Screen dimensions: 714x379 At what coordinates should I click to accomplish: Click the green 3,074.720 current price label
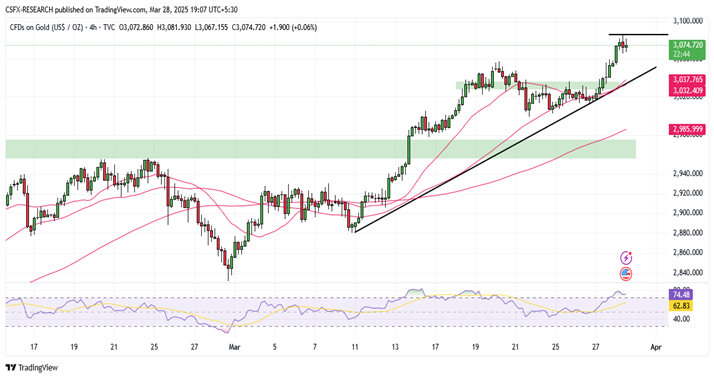tap(687, 45)
